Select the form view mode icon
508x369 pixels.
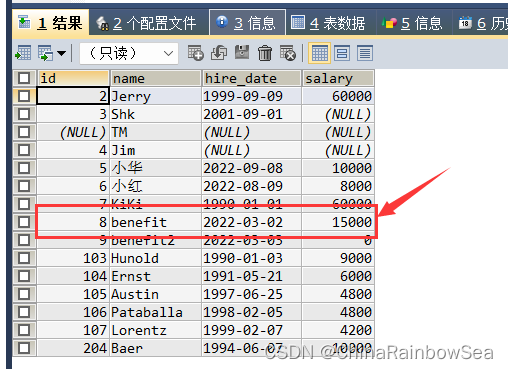tap(342, 53)
